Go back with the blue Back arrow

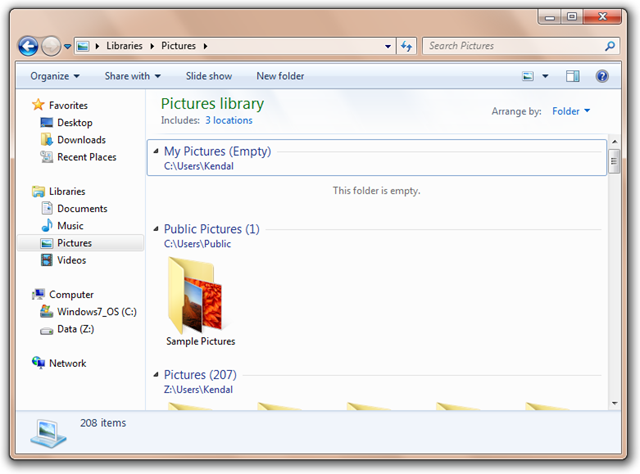[28, 46]
